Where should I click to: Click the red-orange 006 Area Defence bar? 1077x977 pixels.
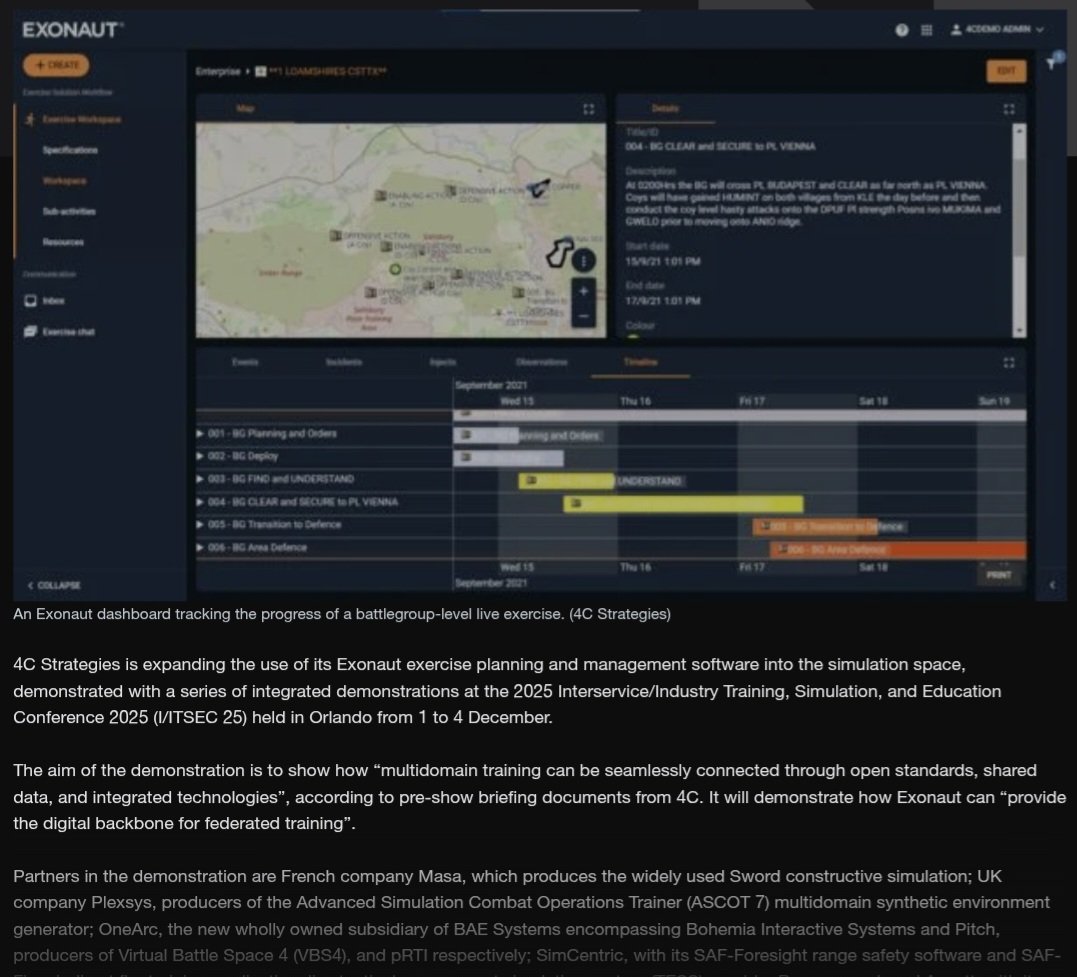898,550
